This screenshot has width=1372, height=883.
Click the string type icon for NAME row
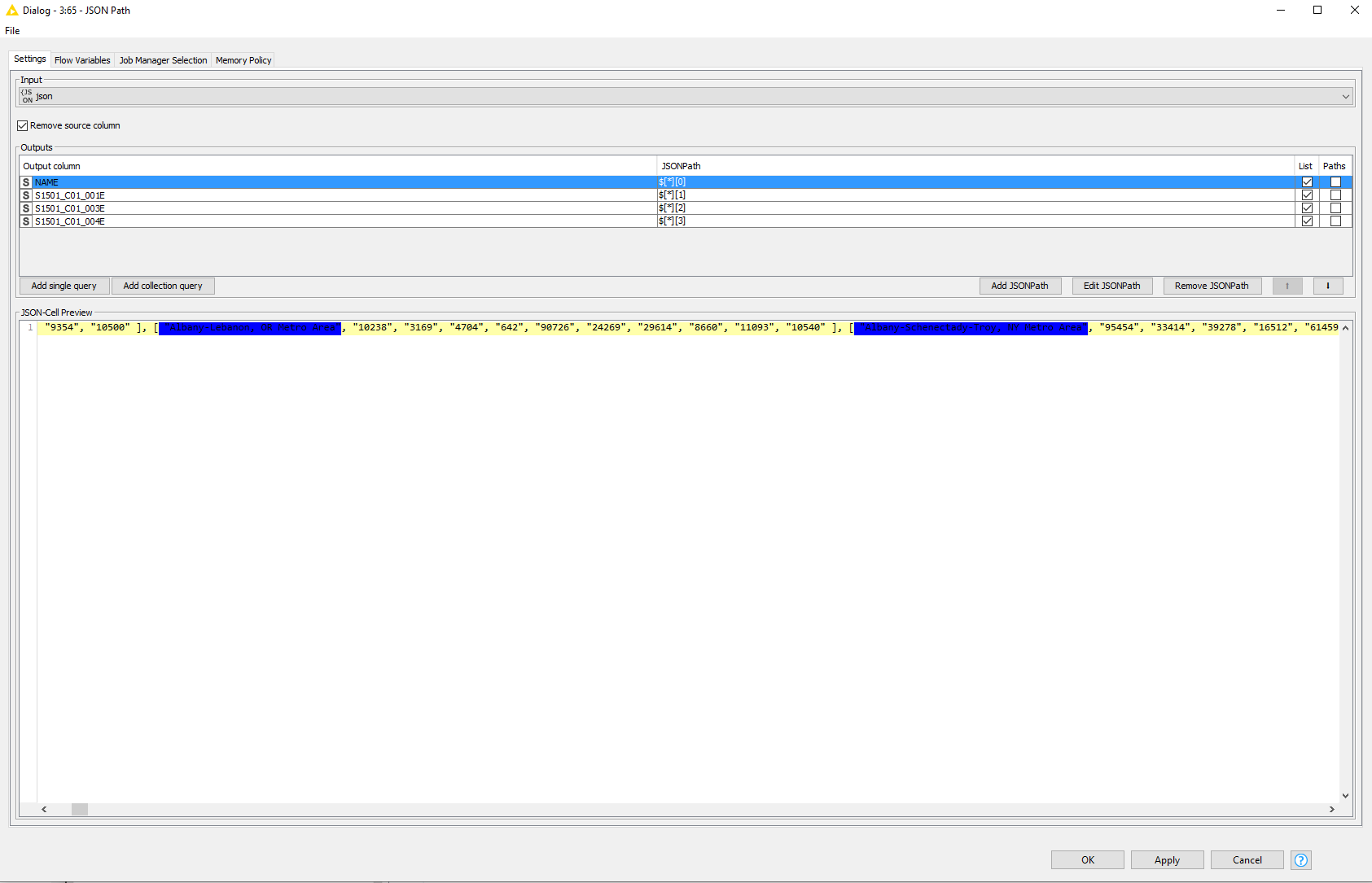(26, 182)
